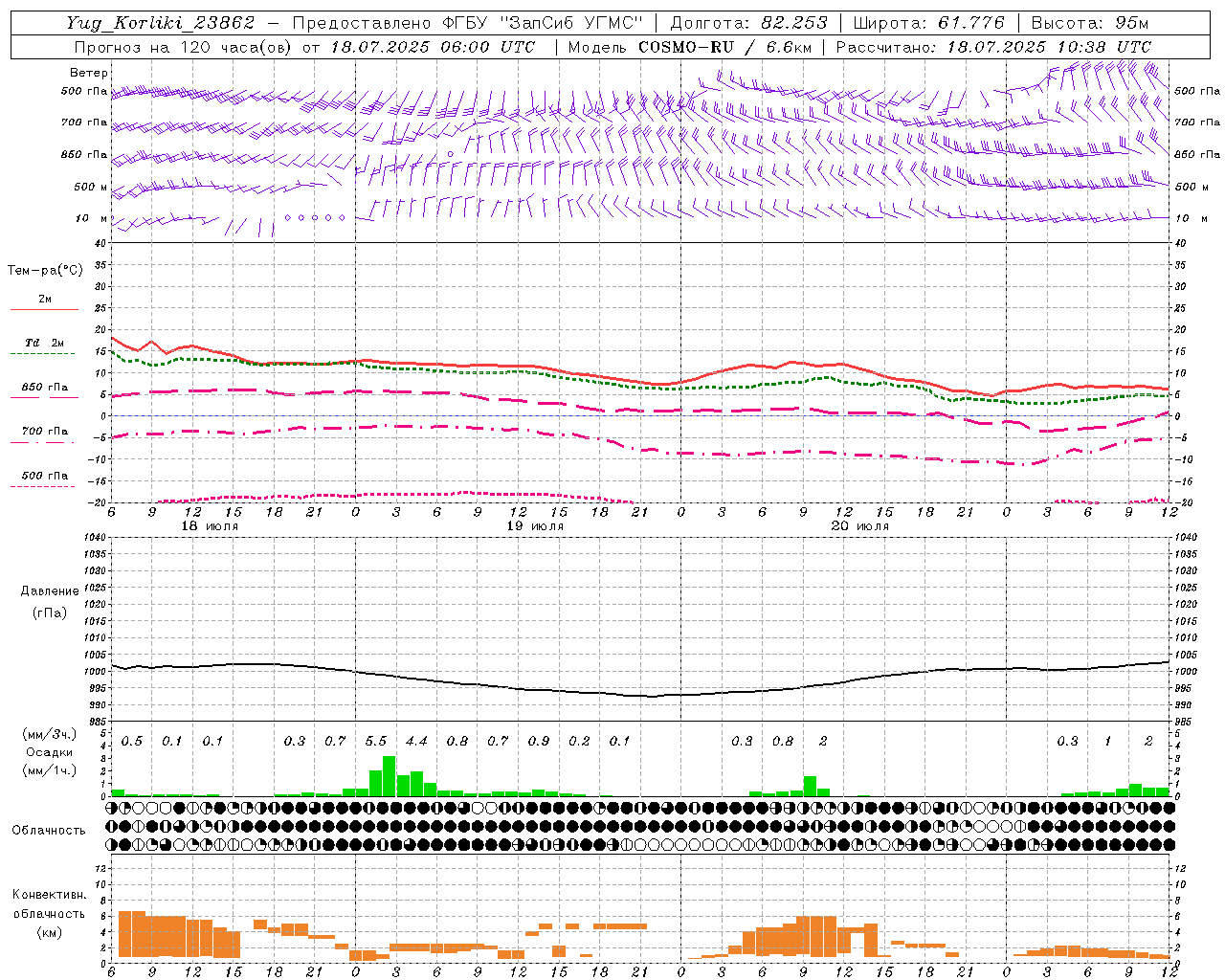
Task: Click the 'Облачность' cloudiness label
Action: (x=49, y=830)
